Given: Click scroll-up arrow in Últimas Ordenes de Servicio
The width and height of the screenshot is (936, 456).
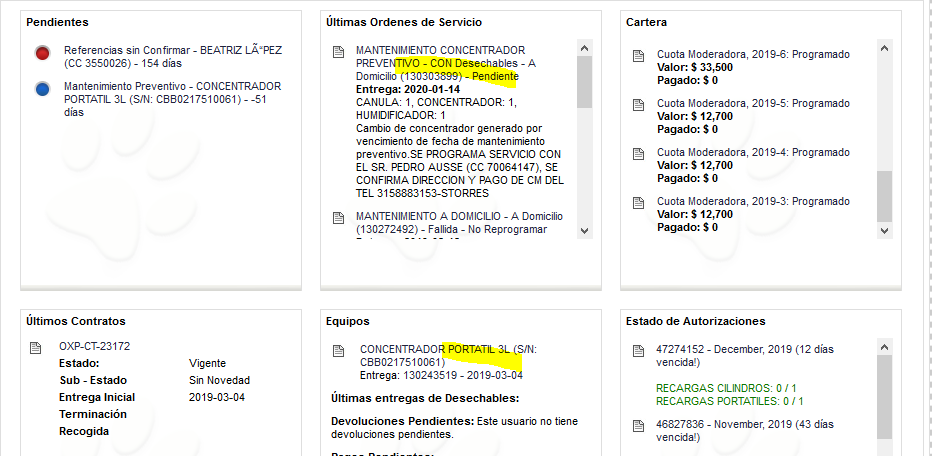Looking at the screenshot, I should [x=584, y=48].
